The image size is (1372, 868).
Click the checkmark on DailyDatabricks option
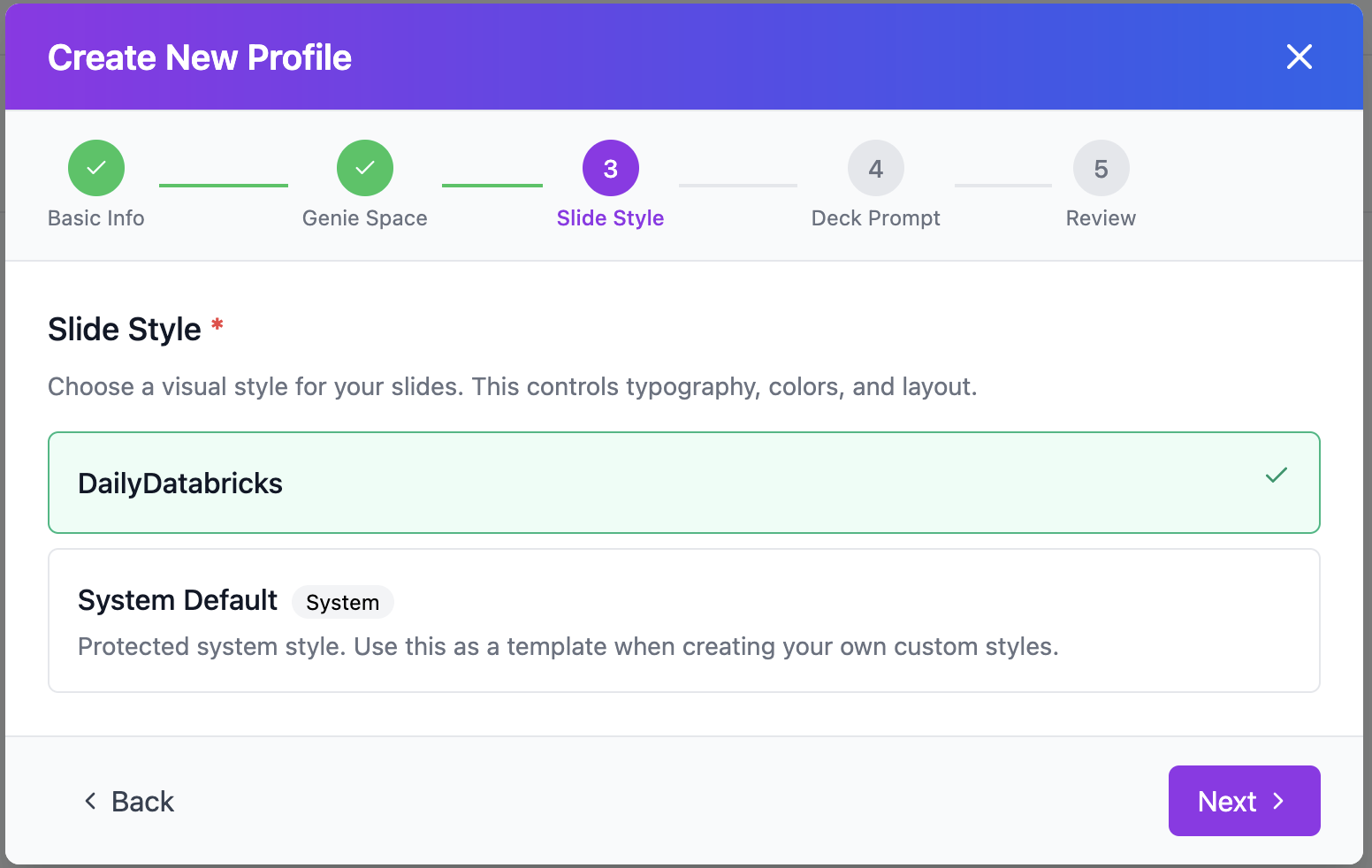click(x=1276, y=476)
